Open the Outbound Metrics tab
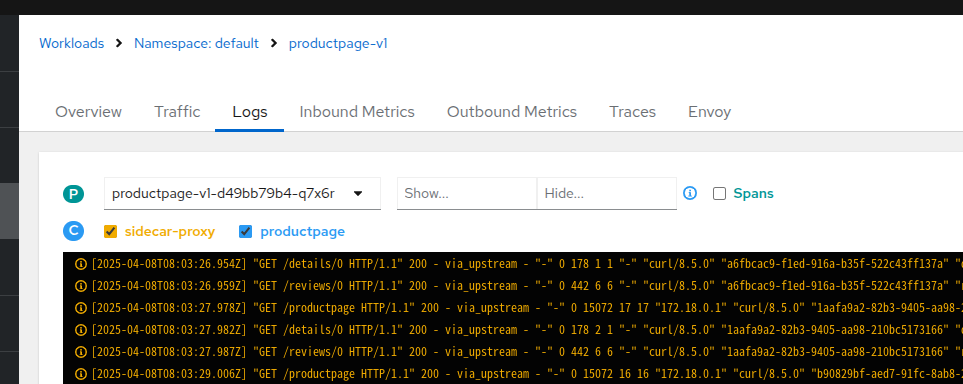This screenshot has width=963, height=384. (x=512, y=112)
